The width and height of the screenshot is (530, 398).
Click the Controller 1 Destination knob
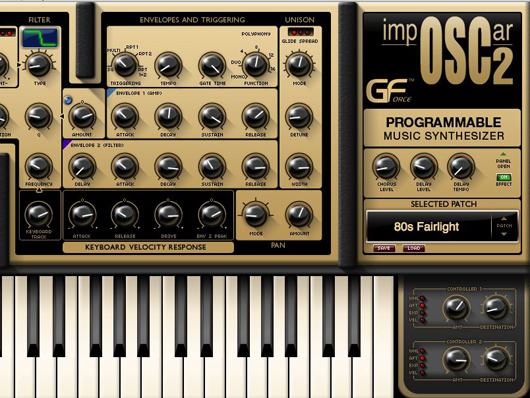(496, 308)
